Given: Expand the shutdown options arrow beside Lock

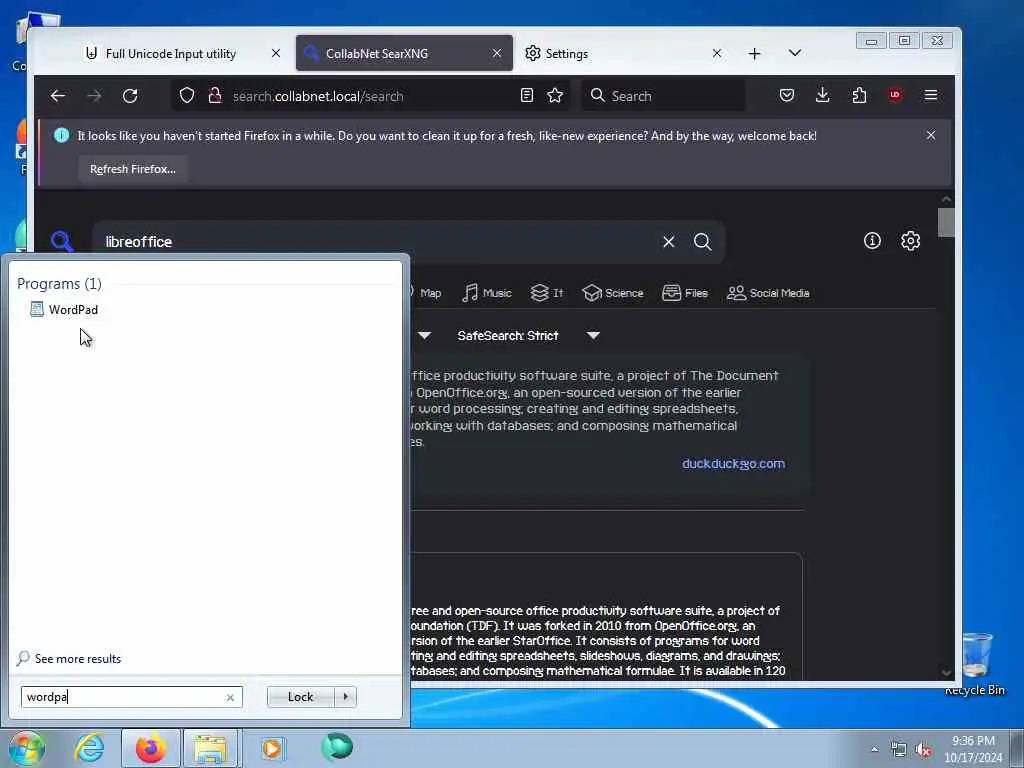Looking at the screenshot, I should coord(345,697).
